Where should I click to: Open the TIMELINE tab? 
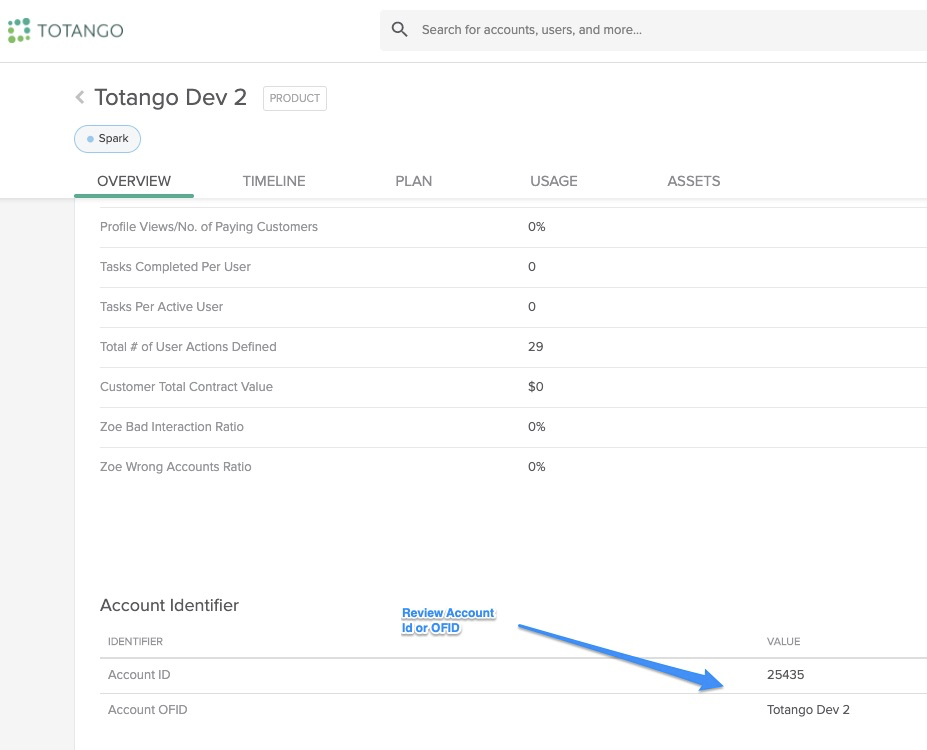274,181
